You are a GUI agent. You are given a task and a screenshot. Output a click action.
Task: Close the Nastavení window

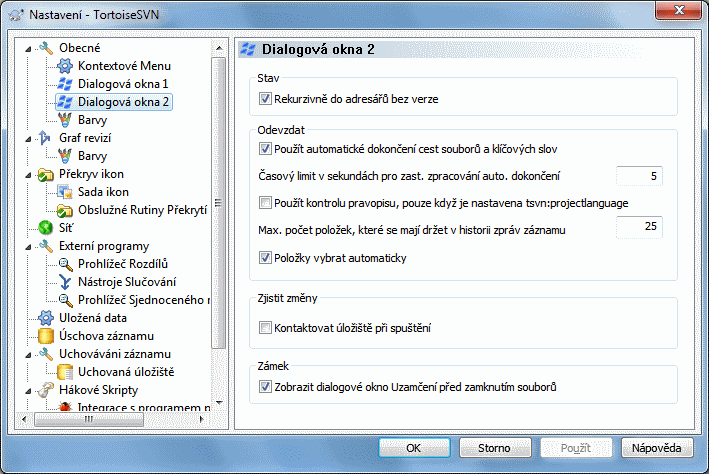678,10
